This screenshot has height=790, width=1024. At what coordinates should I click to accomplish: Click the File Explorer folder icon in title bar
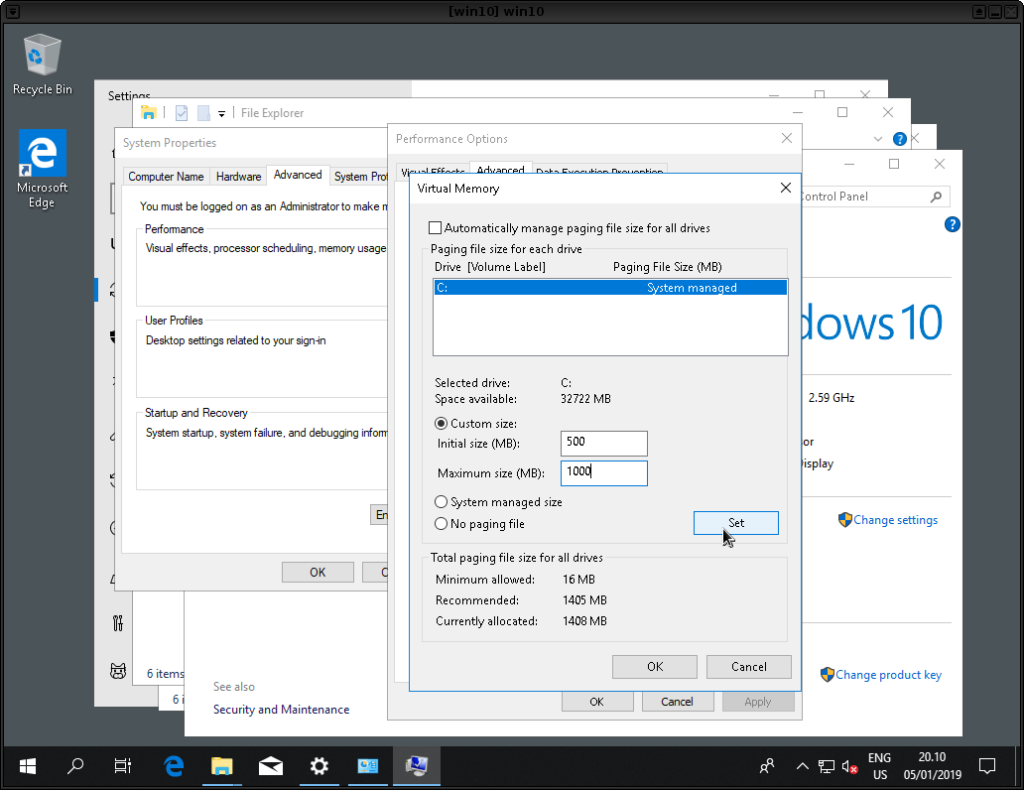[149, 112]
